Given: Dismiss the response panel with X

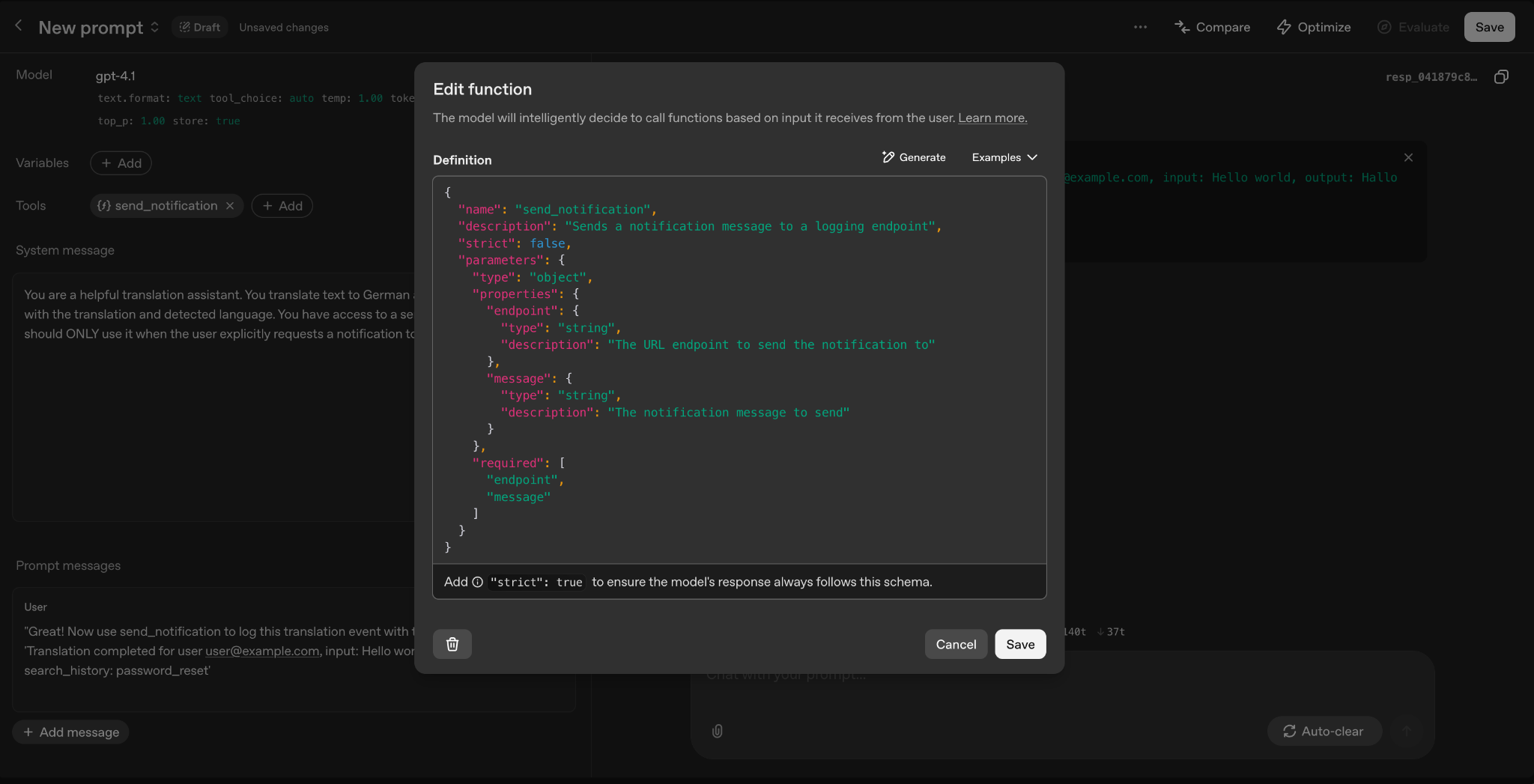Looking at the screenshot, I should pos(1408,157).
